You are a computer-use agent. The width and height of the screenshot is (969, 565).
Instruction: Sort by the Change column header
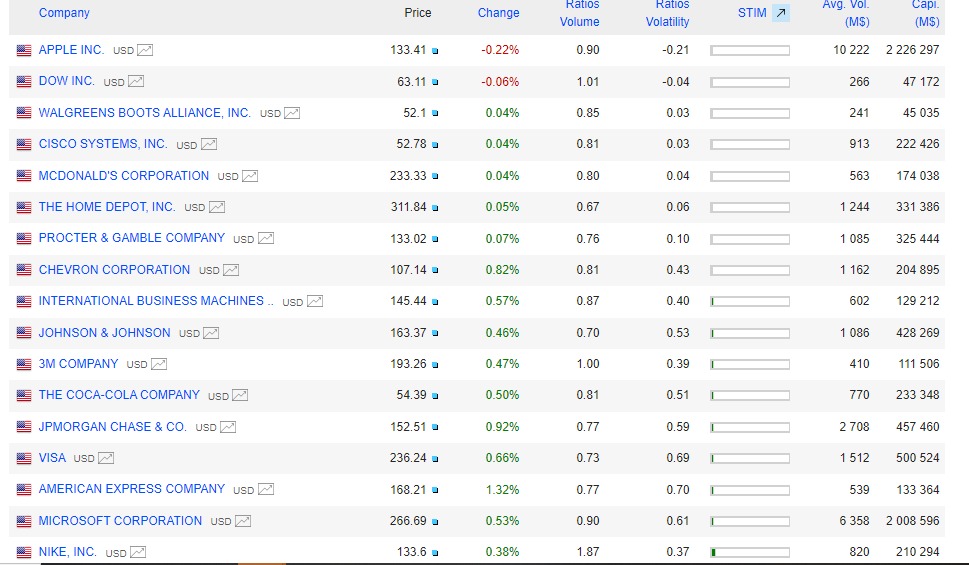point(499,12)
